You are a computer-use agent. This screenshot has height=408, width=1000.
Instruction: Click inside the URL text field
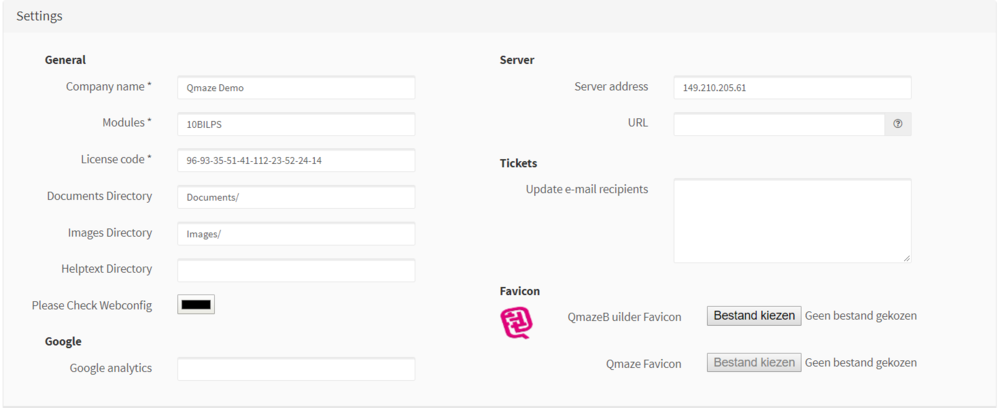click(778, 124)
